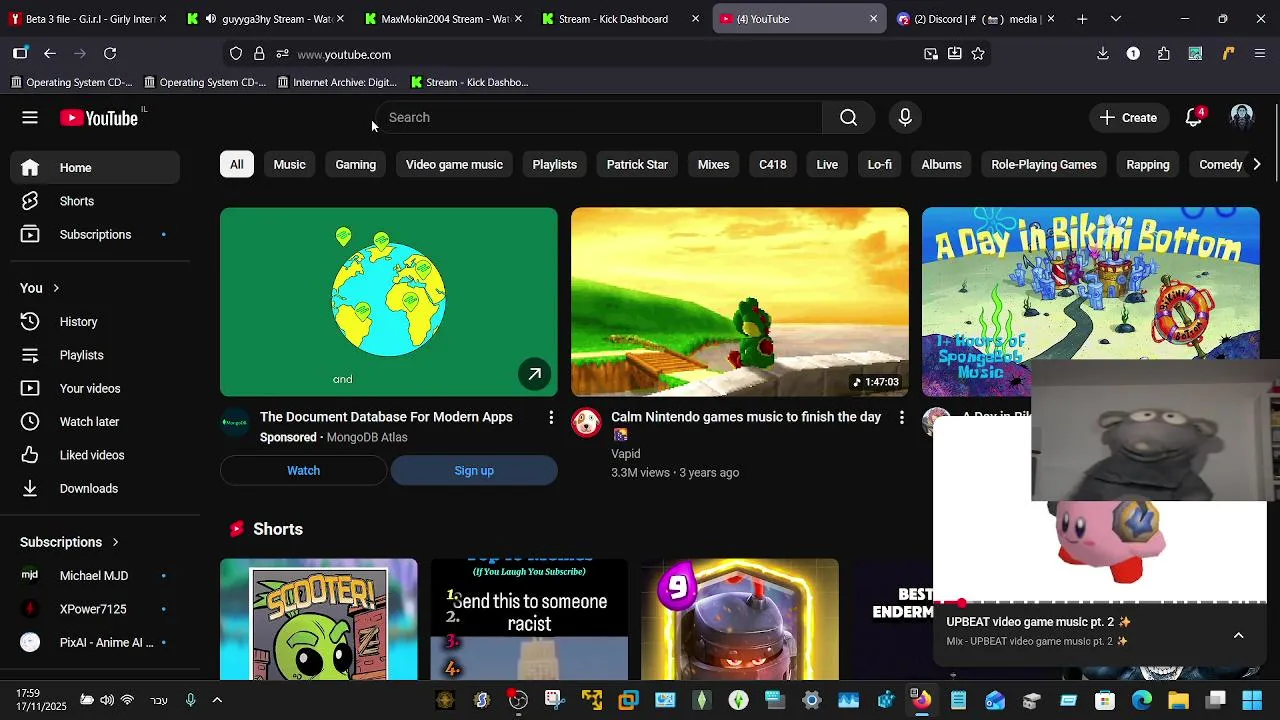
Task: Go to Shorts in the sidebar
Action: coord(95,201)
